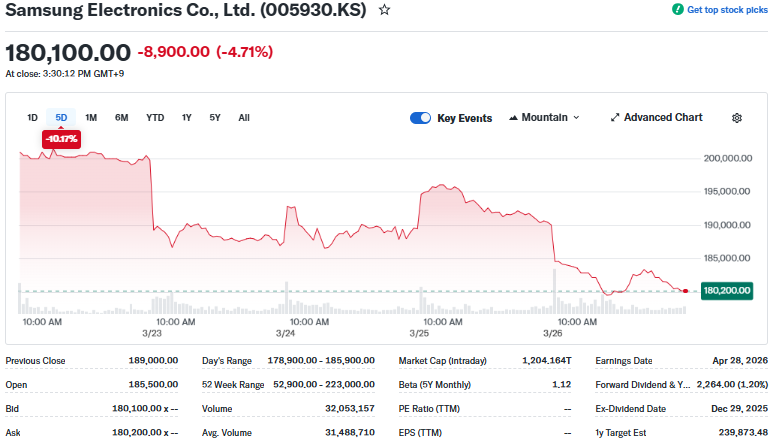Click the 180,200.00 current price label
781x446 pixels.
pos(727,291)
